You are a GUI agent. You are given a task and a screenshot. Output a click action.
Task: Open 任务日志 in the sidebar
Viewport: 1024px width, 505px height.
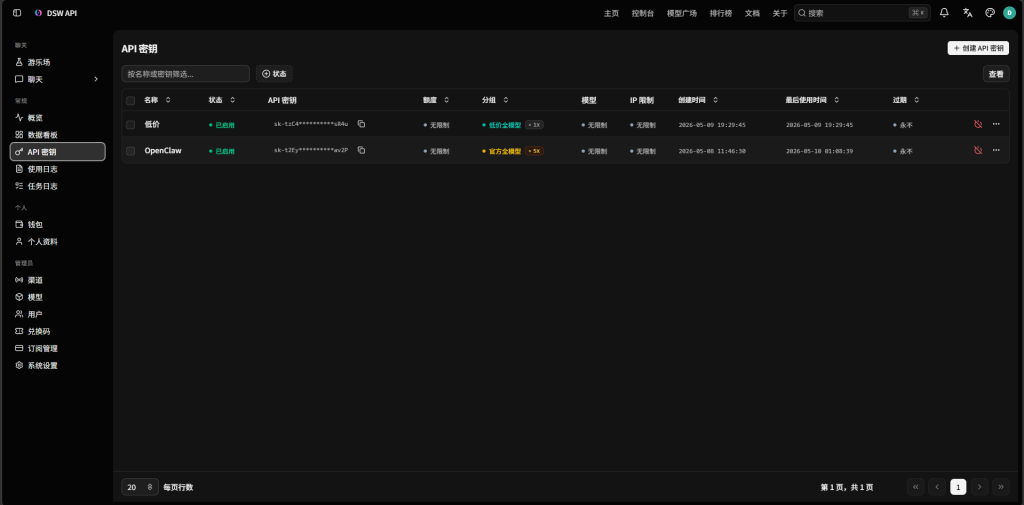point(57,186)
